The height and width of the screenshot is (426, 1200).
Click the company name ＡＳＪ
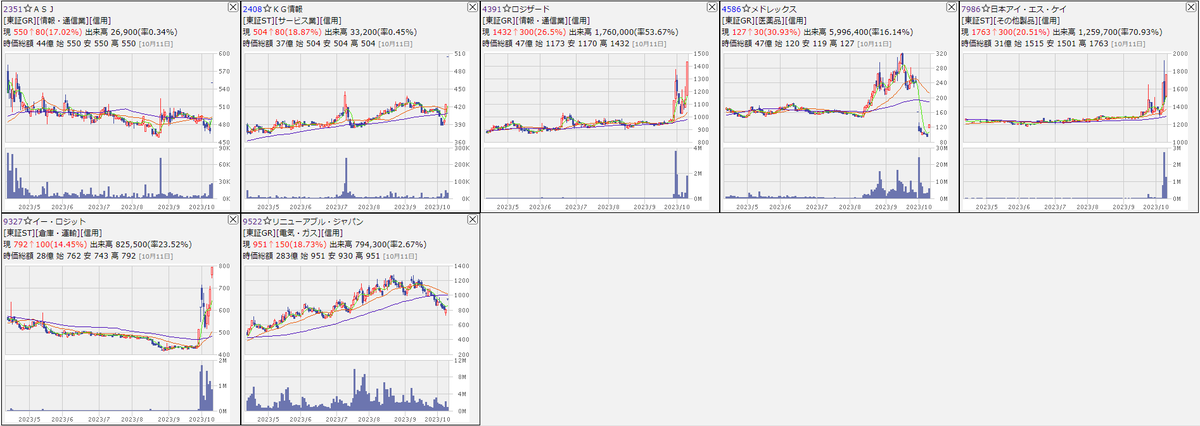point(46,7)
